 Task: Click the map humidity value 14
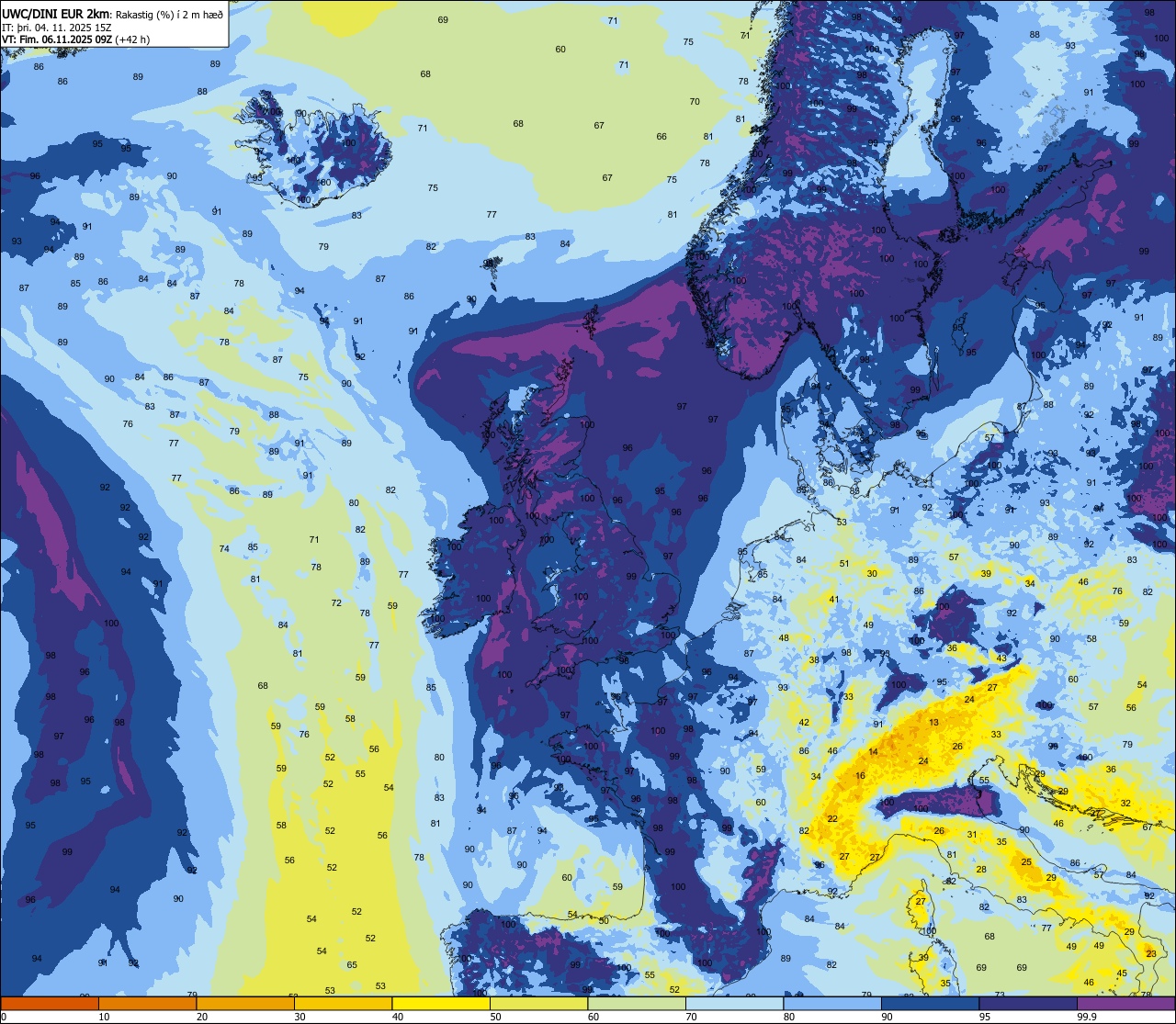coord(873,752)
